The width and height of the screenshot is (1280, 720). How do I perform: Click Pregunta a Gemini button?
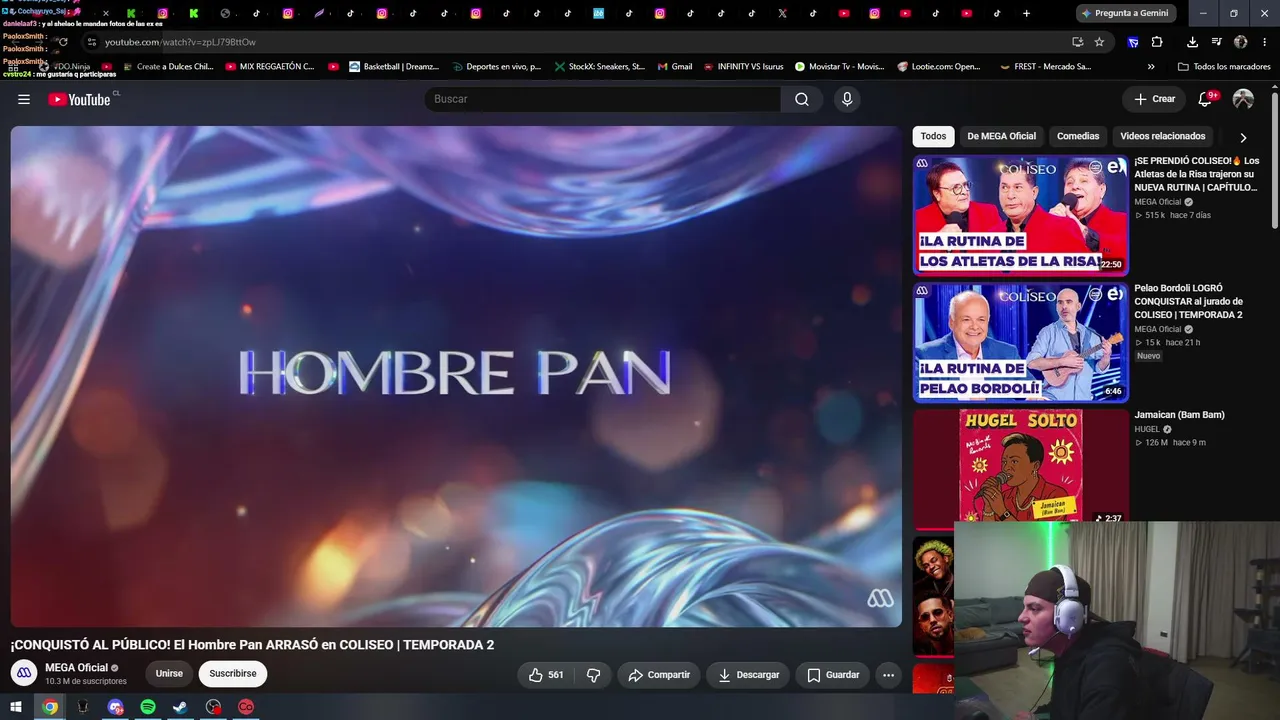pos(1126,13)
